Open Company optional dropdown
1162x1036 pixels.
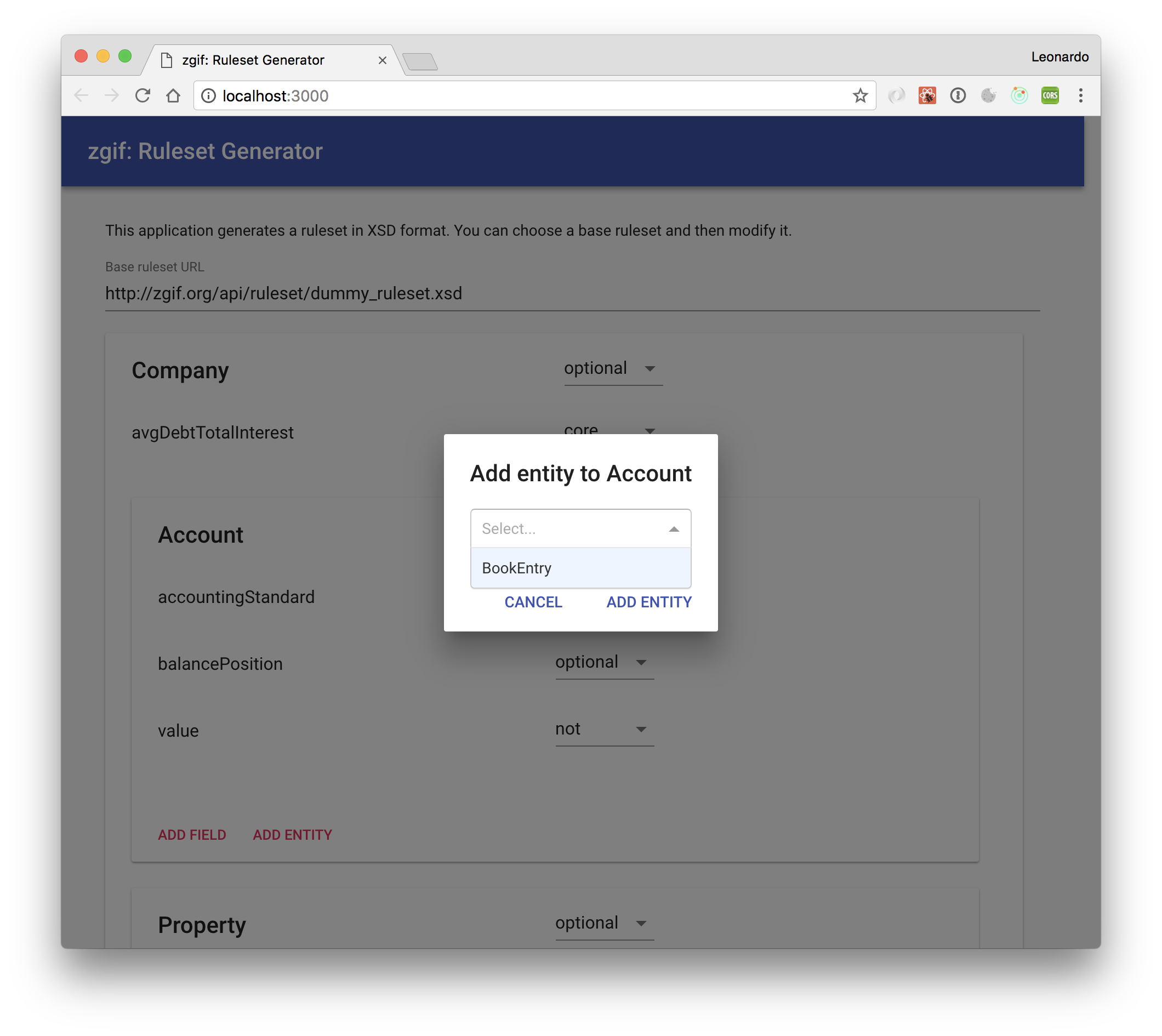point(612,369)
